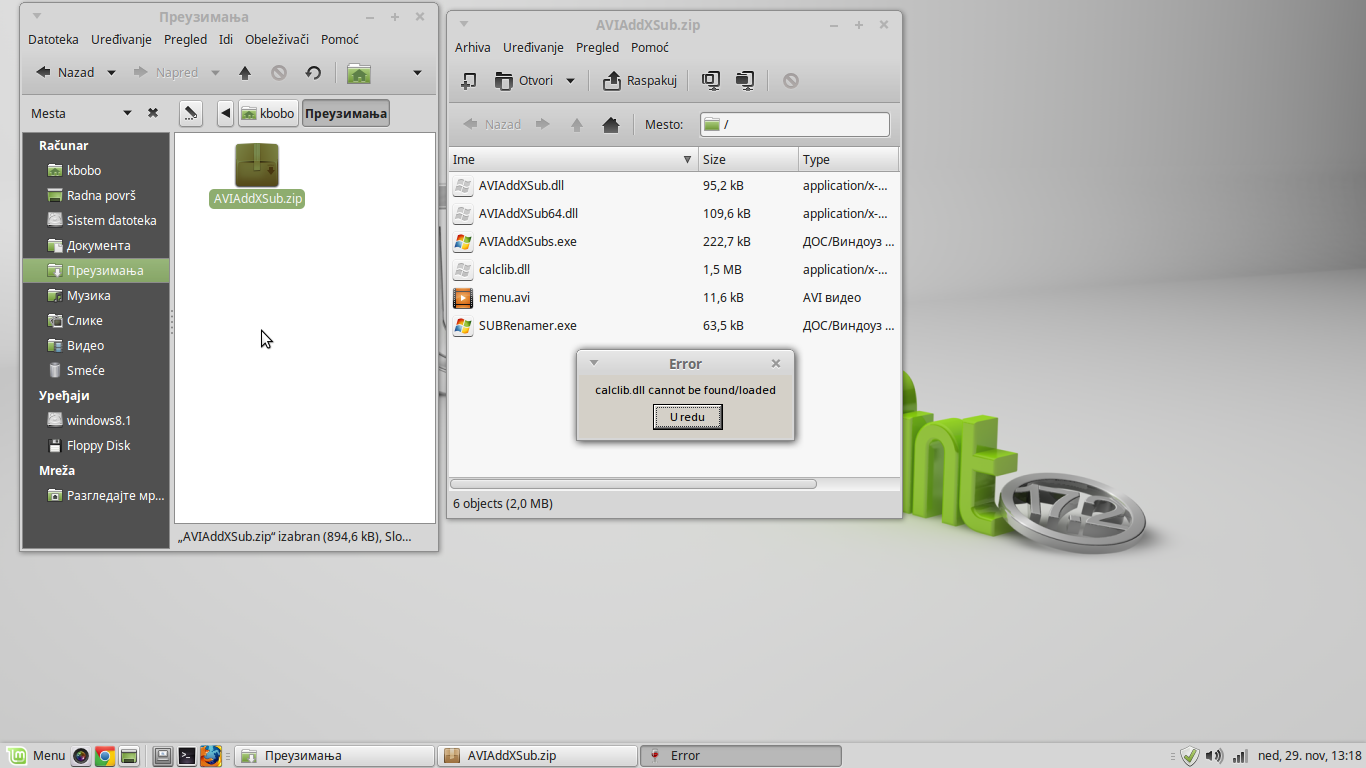Open the Mint Menu on the taskbar
Screen dimensions: 1366x768
[x=37, y=756]
